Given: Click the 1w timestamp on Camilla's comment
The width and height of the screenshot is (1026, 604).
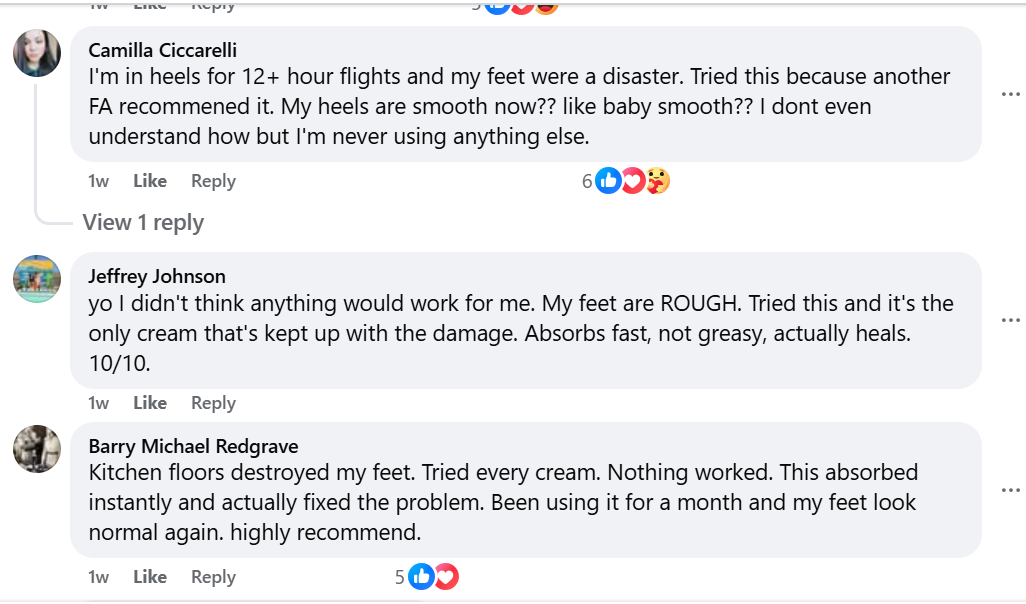Looking at the screenshot, I should point(99,181).
